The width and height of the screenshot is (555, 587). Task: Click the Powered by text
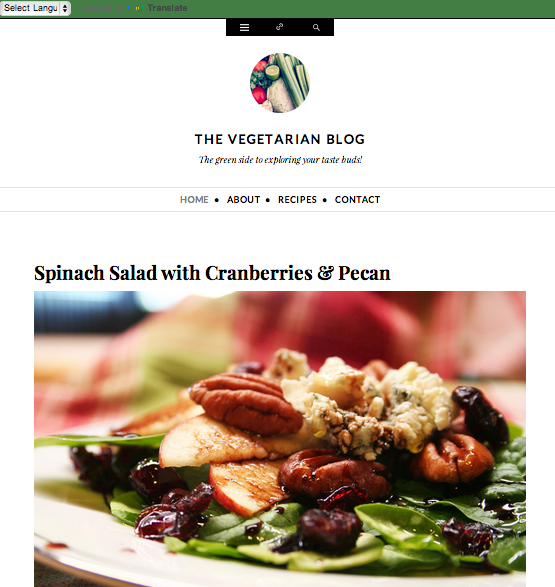(101, 8)
